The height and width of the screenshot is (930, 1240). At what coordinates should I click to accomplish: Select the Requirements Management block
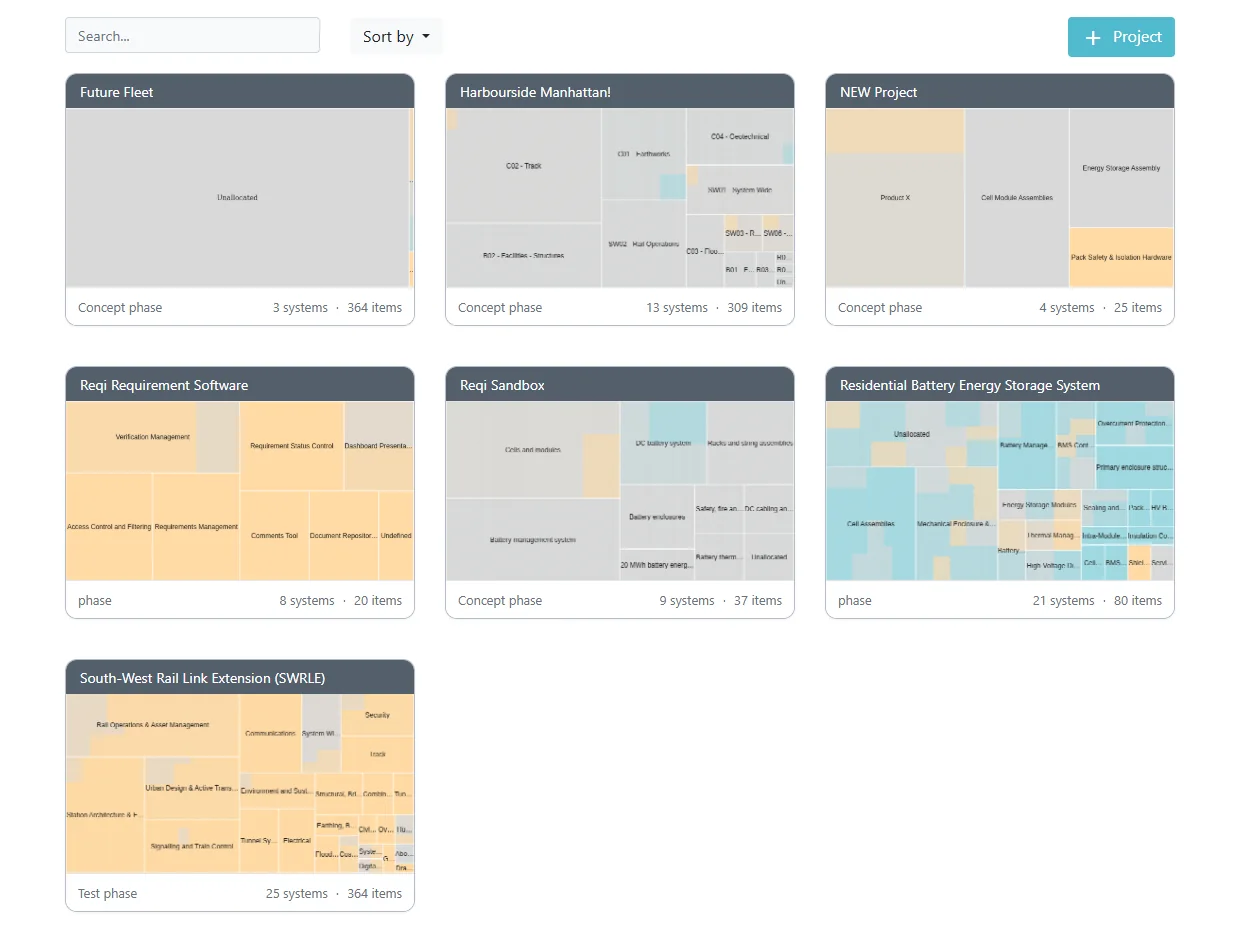(196, 527)
